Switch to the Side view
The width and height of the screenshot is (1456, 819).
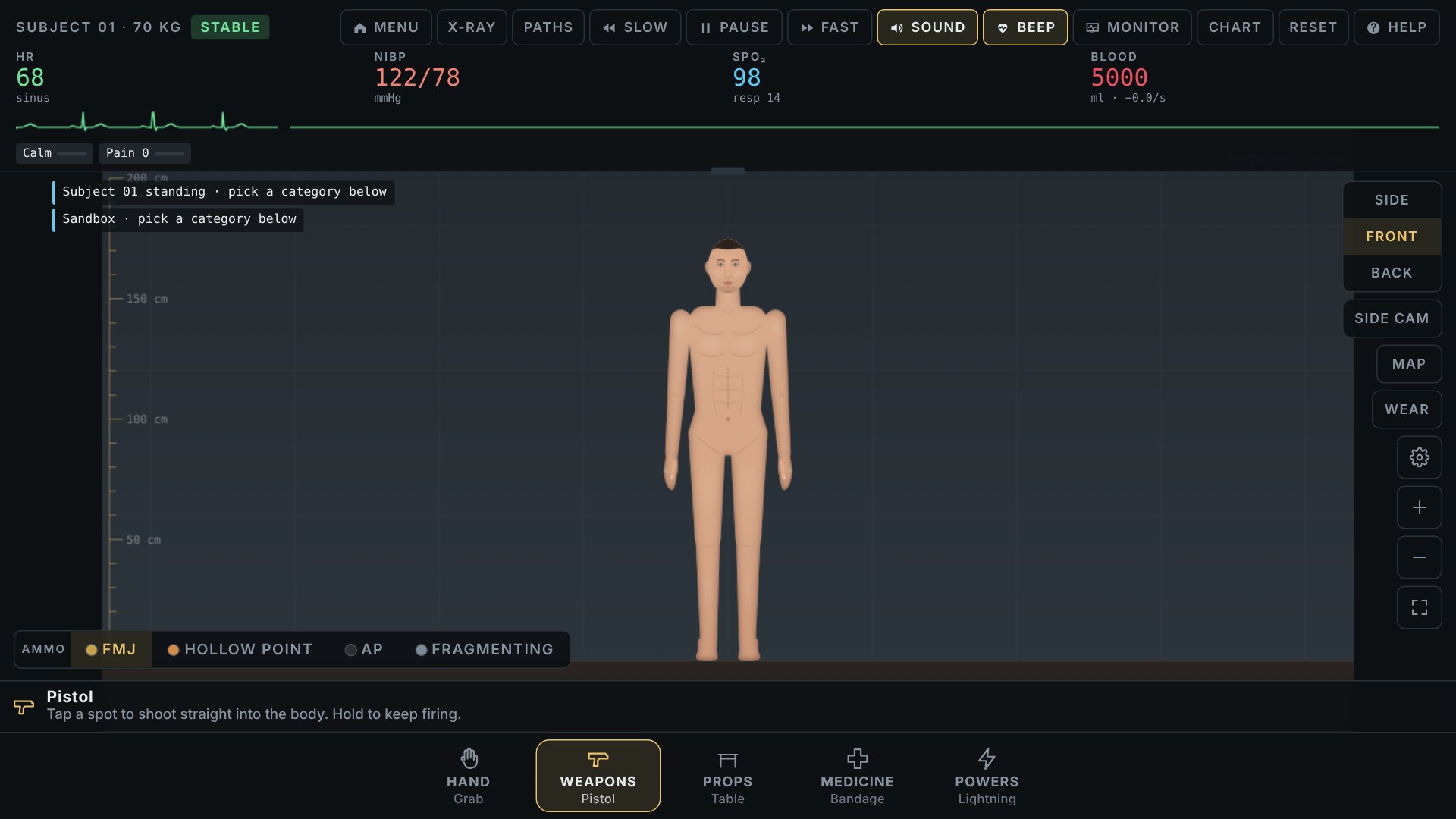(1392, 200)
